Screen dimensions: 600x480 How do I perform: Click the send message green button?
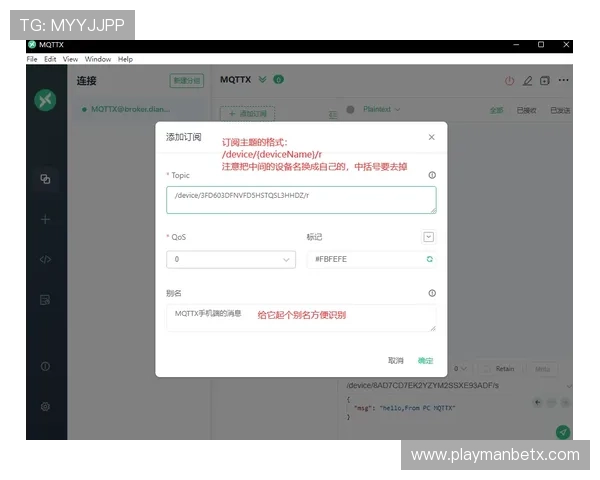point(563,432)
